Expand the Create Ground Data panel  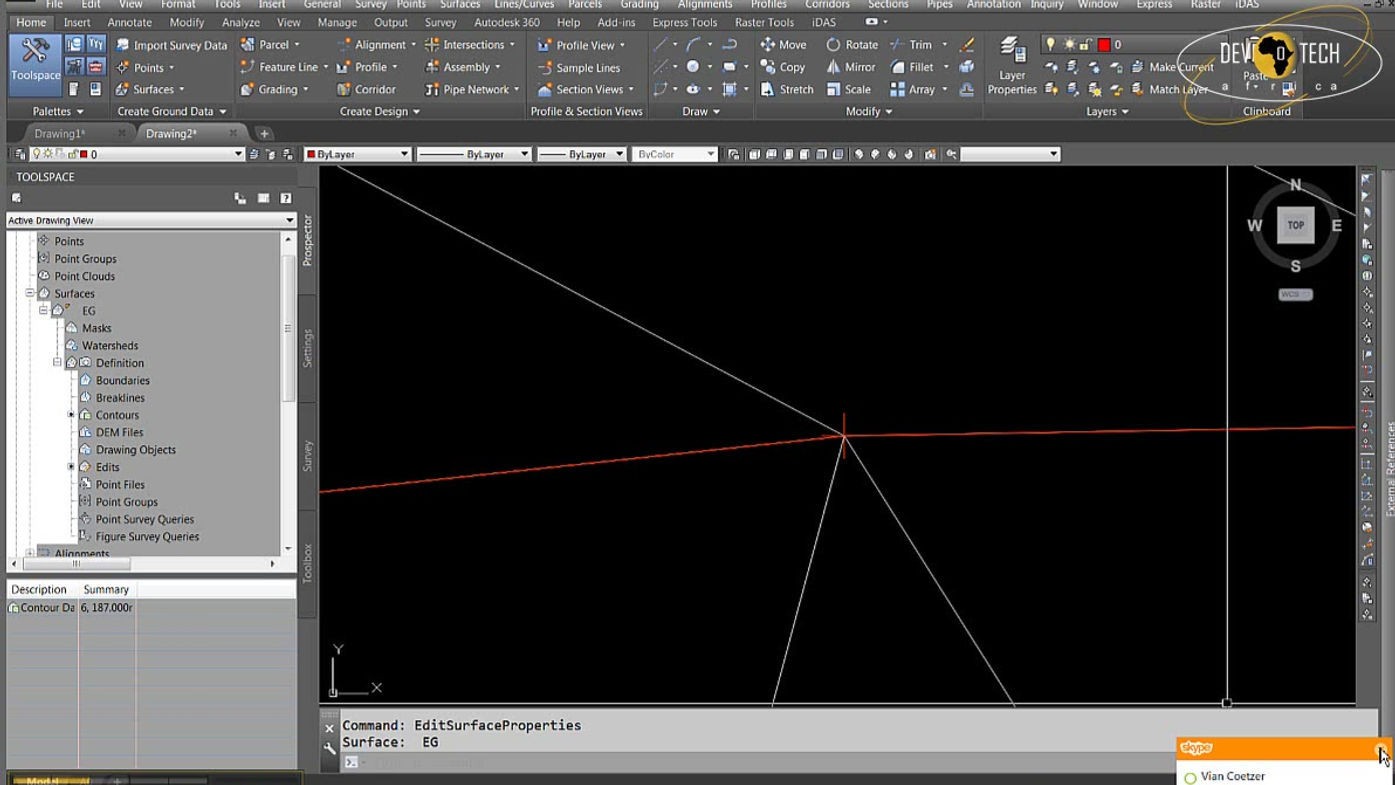click(x=171, y=111)
